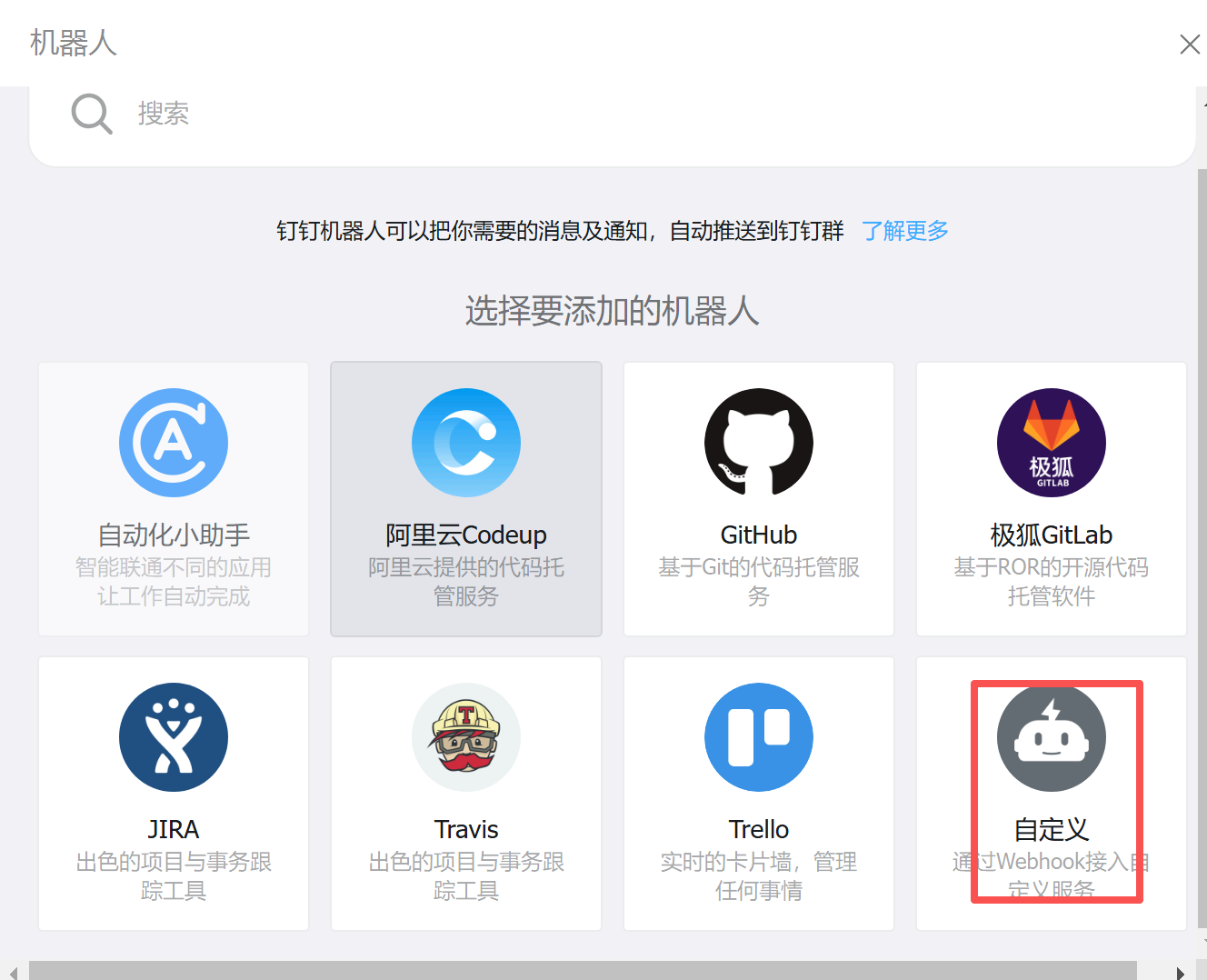The width and height of the screenshot is (1207, 980).
Task: Click the 自定义 card title
Action: coord(1052,829)
